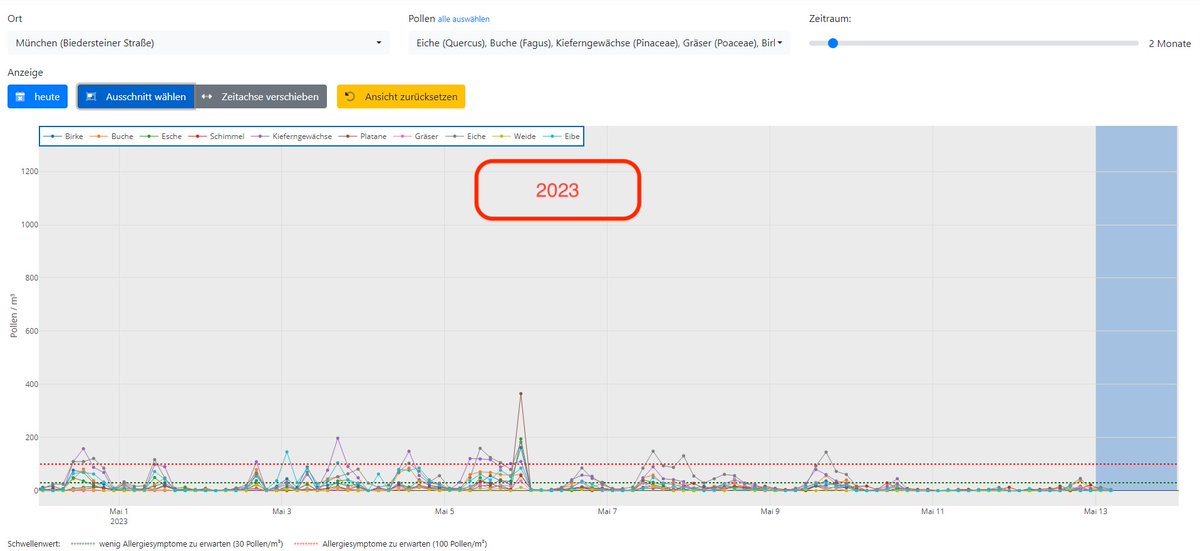
Task: Click the 'heute' button
Action: coord(37,97)
